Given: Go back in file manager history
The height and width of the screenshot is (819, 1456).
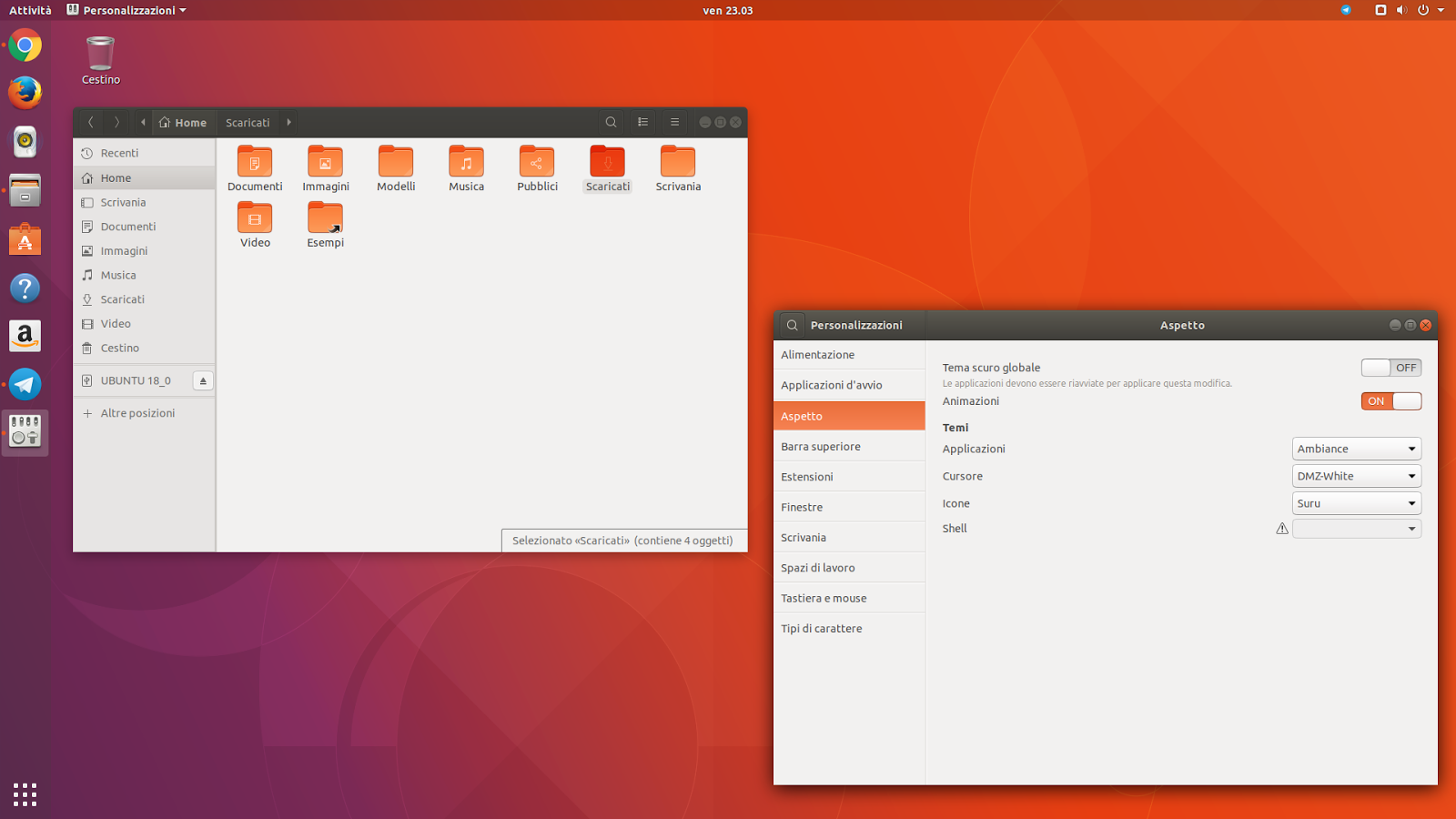Looking at the screenshot, I should click(x=91, y=122).
